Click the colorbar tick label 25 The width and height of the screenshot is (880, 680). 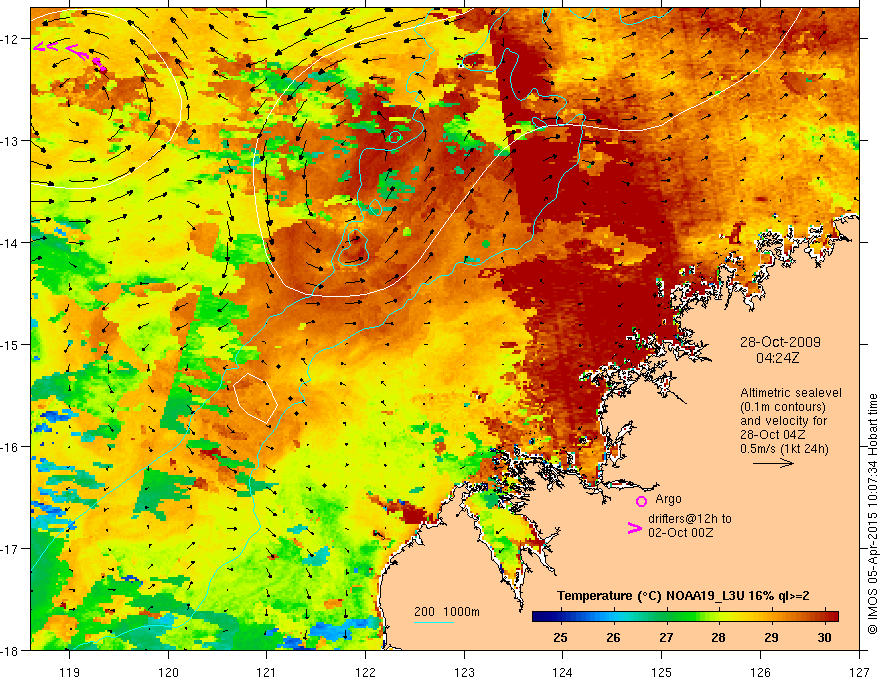pyautogui.click(x=560, y=637)
